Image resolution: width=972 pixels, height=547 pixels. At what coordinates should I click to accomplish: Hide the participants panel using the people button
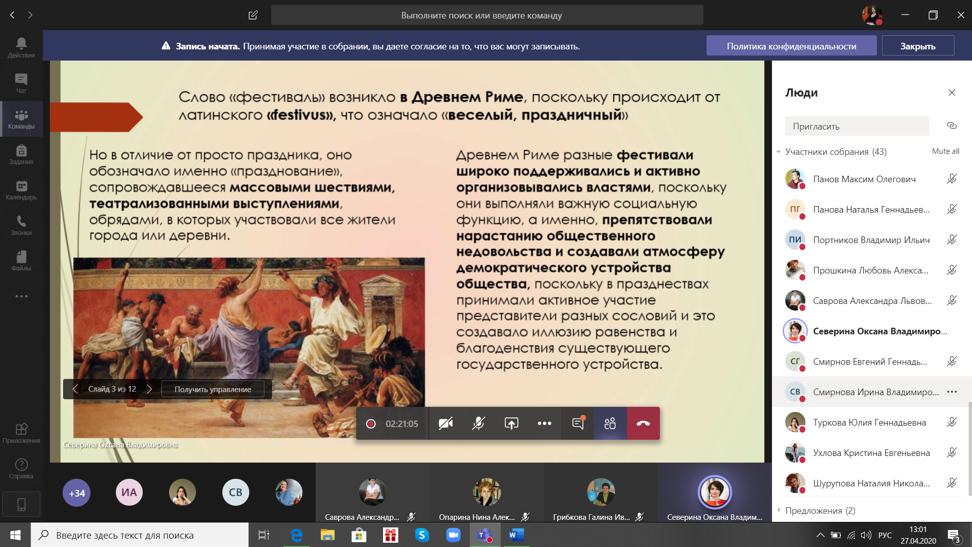610,424
